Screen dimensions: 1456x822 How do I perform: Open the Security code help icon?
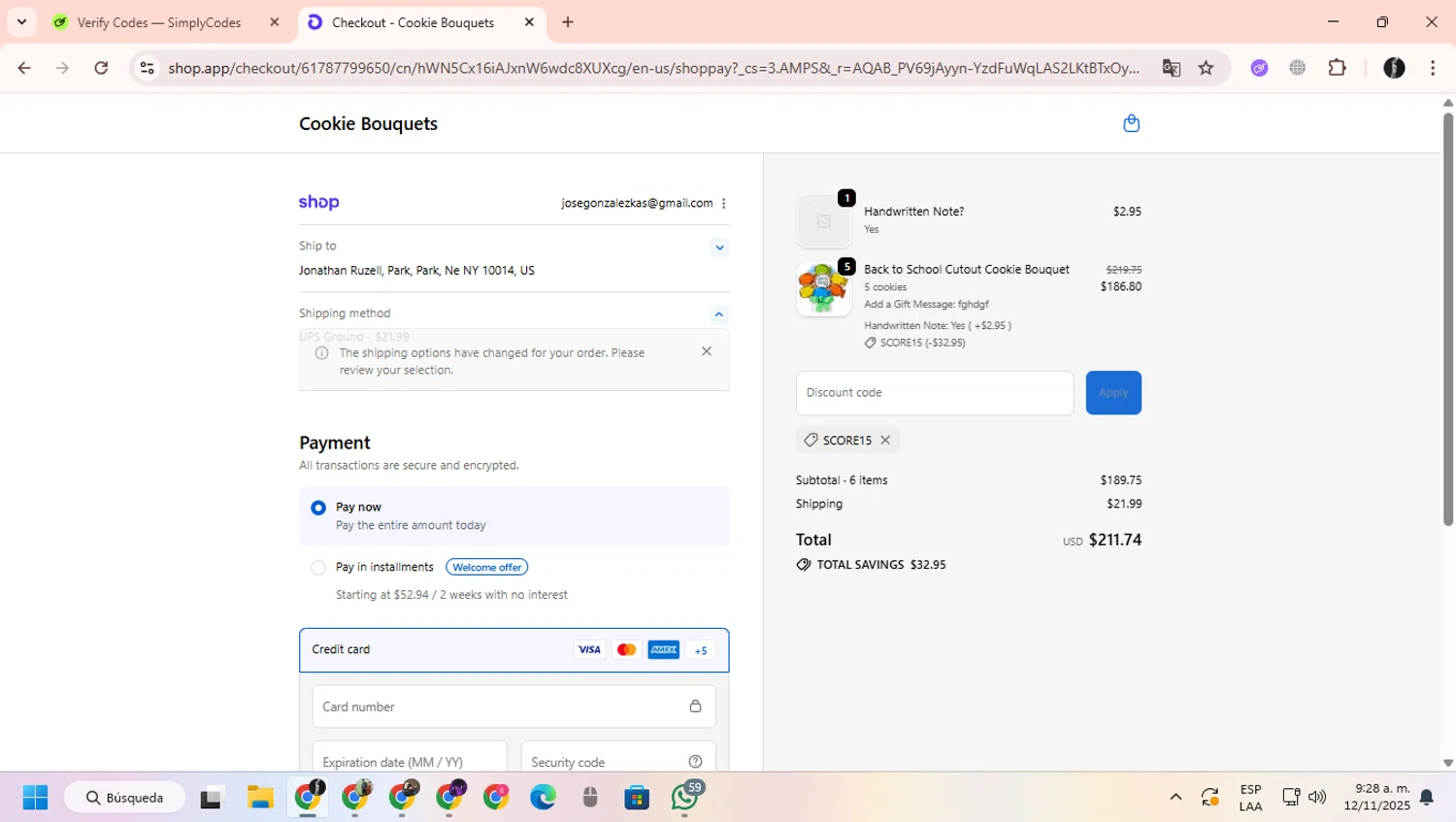click(695, 762)
